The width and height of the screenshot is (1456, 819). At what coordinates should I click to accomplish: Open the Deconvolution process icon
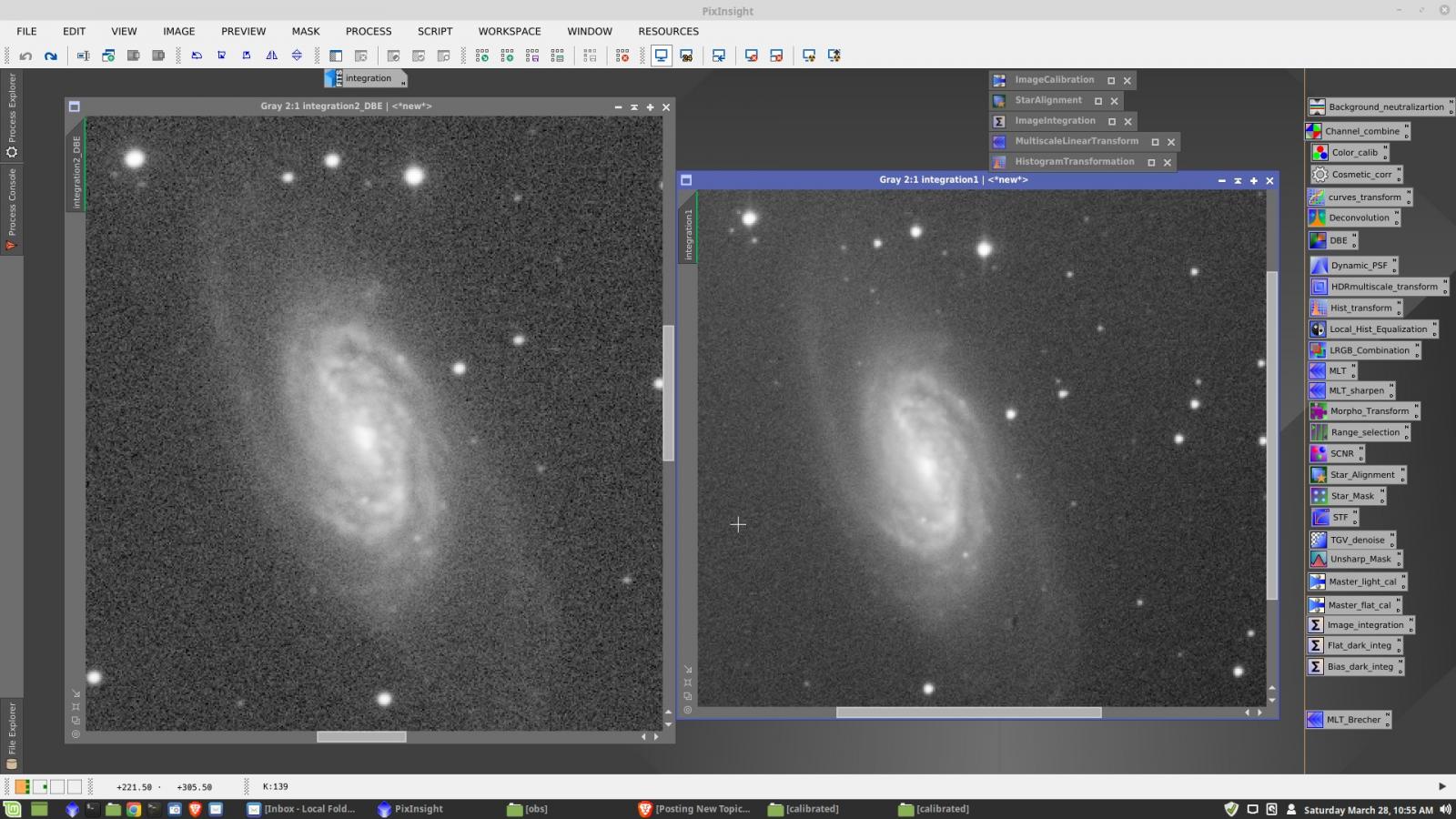(x=1353, y=217)
